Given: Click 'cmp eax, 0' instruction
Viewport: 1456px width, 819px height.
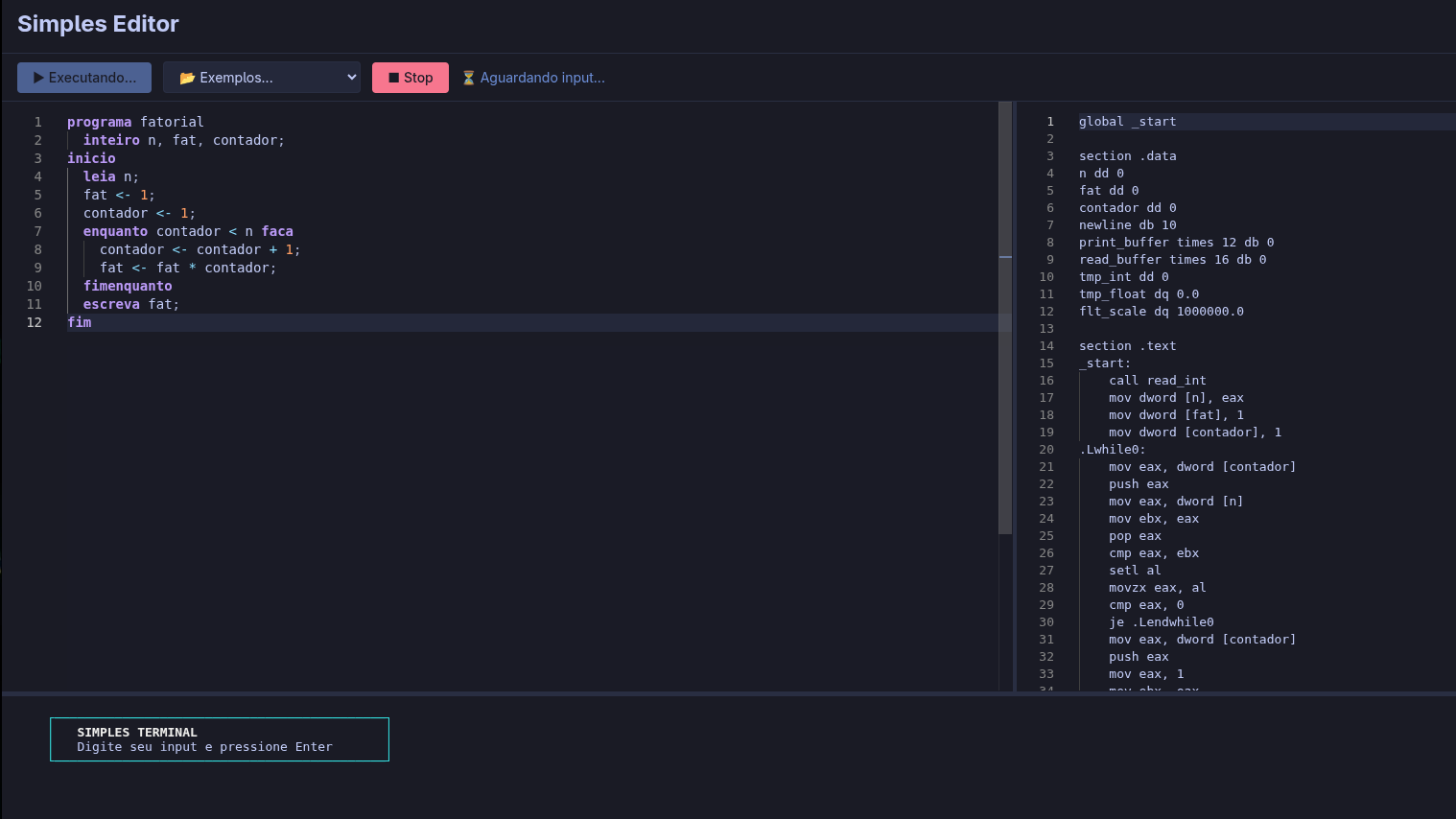Looking at the screenshot, I should [x=1146, y=605].
